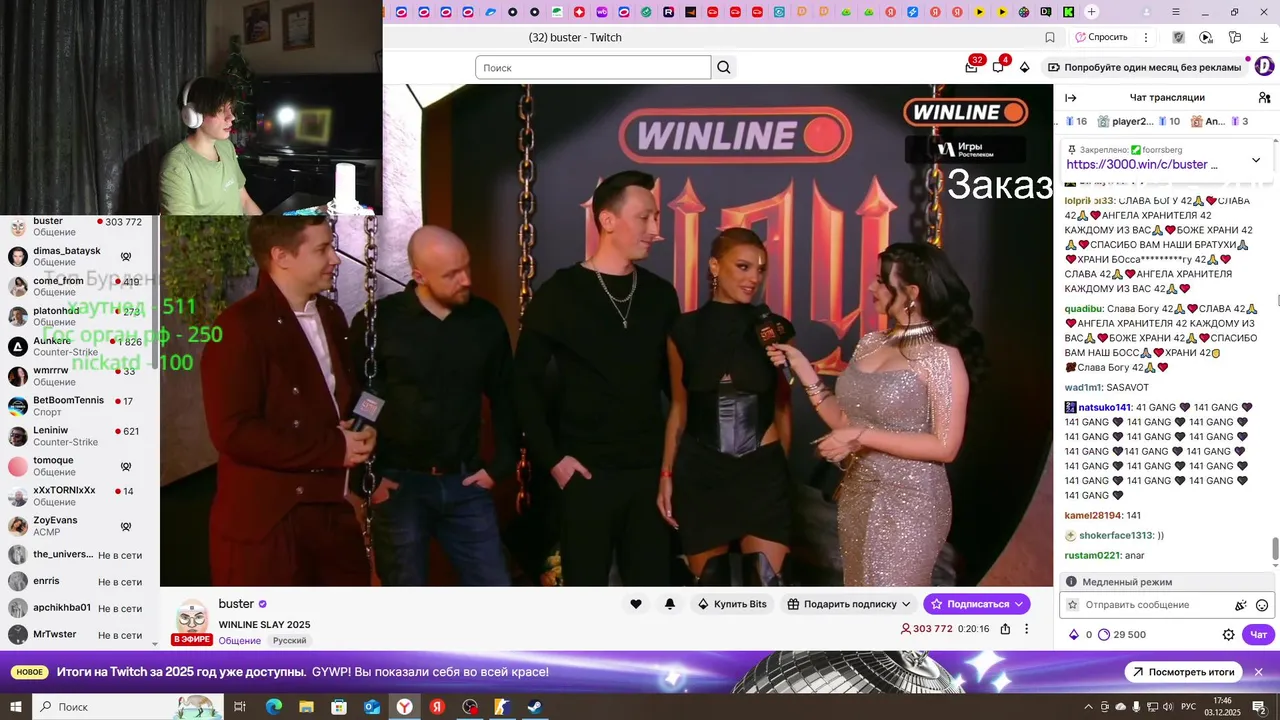Click username natsuko141 in chat

point(1104,408)
